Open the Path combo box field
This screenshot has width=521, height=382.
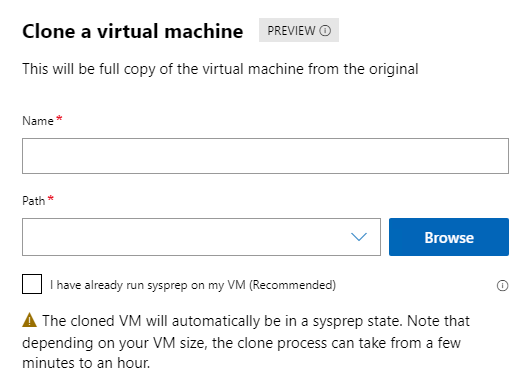201,237
